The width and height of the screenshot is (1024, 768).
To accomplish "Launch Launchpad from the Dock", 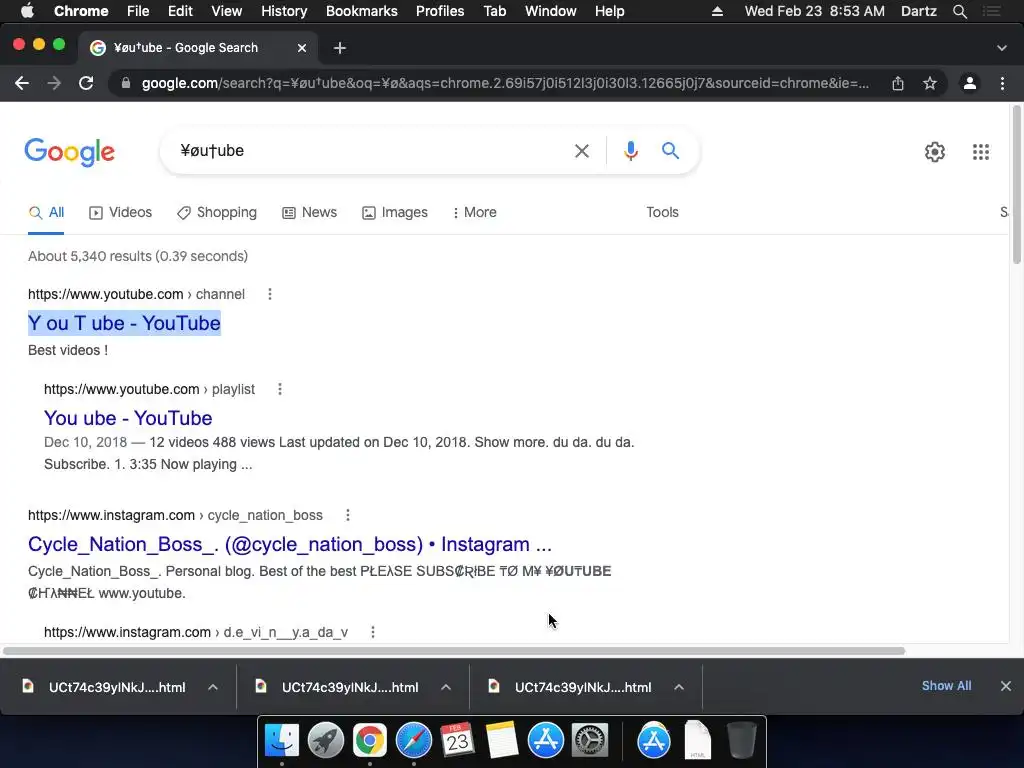I will pyautogui.click(x=326, y=741).
